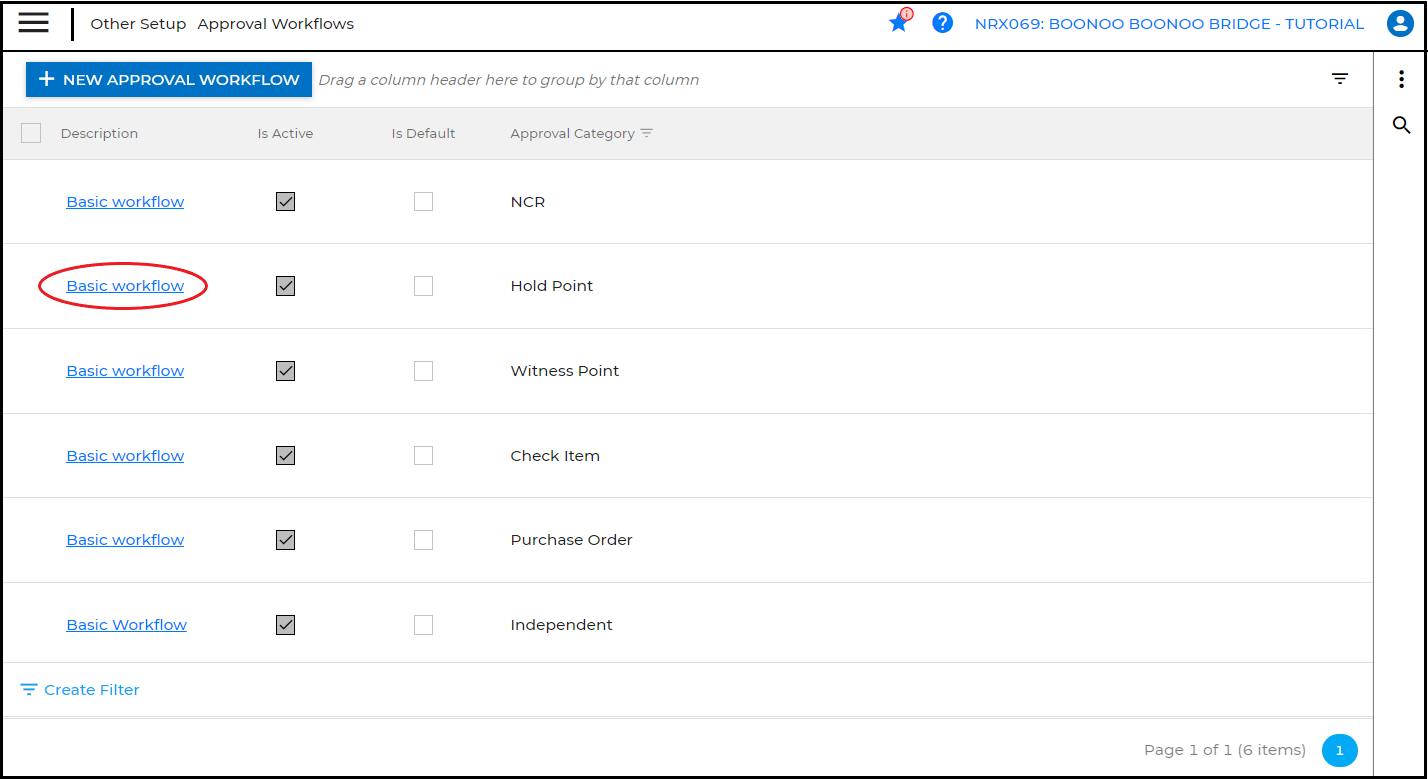Click the filter lines icon in toolbar
The height and width of the screenshot is (779, 1428).
(x=1340, y=79)
